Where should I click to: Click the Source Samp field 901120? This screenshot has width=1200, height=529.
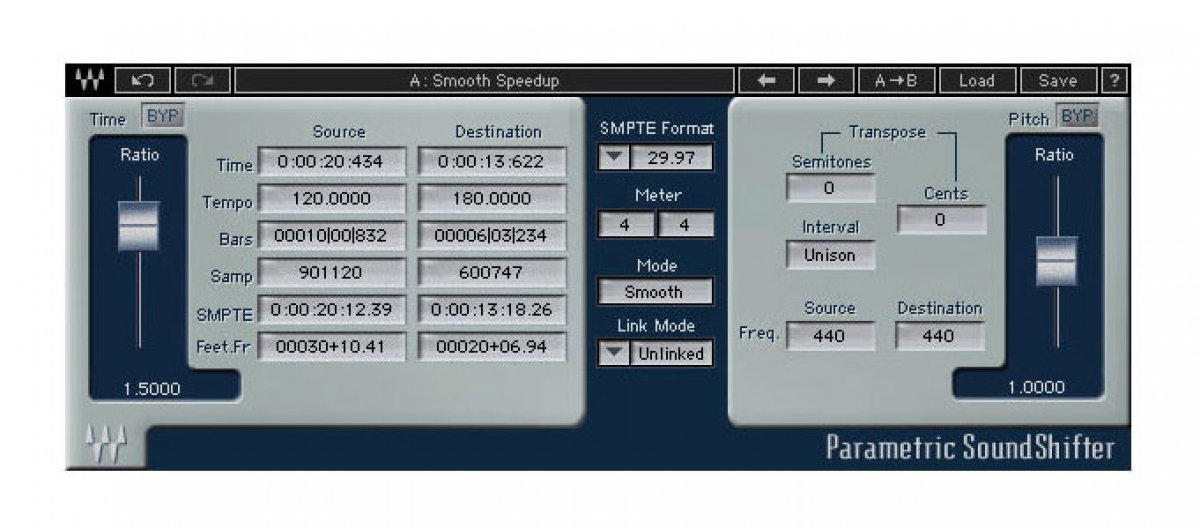(x=332, y=273)
